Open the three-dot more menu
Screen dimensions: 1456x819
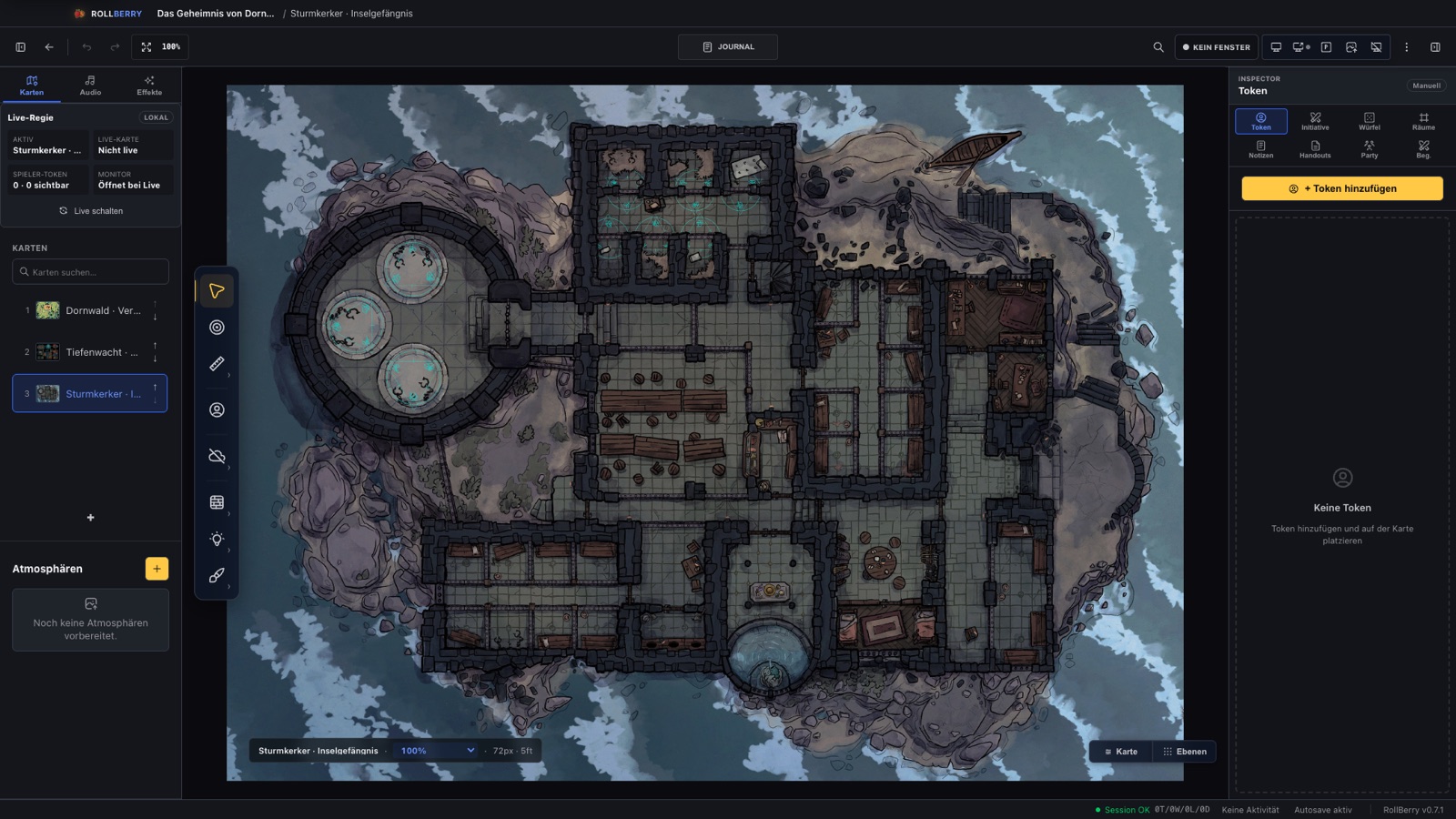pos(1406,47)
